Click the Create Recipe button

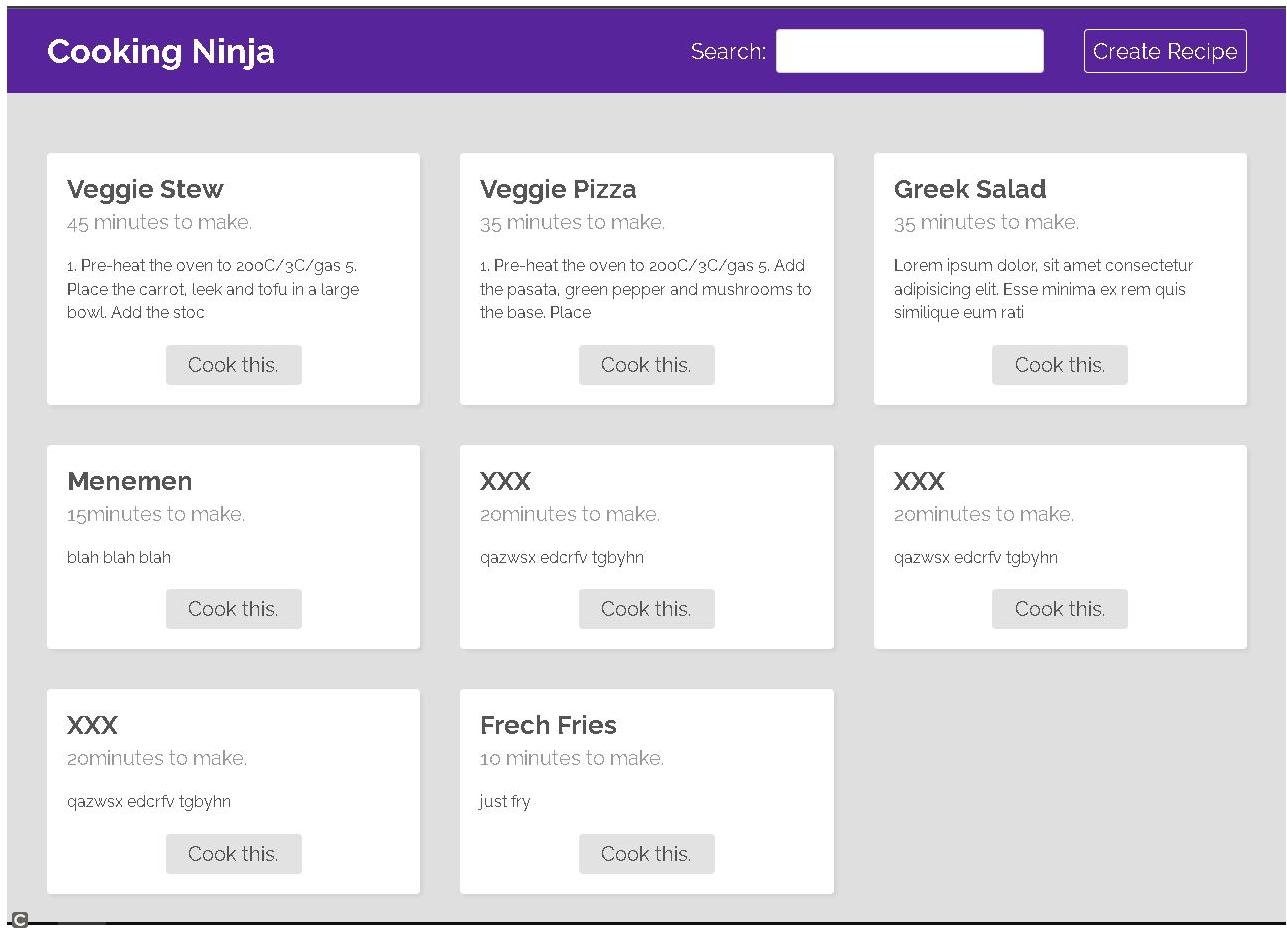coord(1164,51)
